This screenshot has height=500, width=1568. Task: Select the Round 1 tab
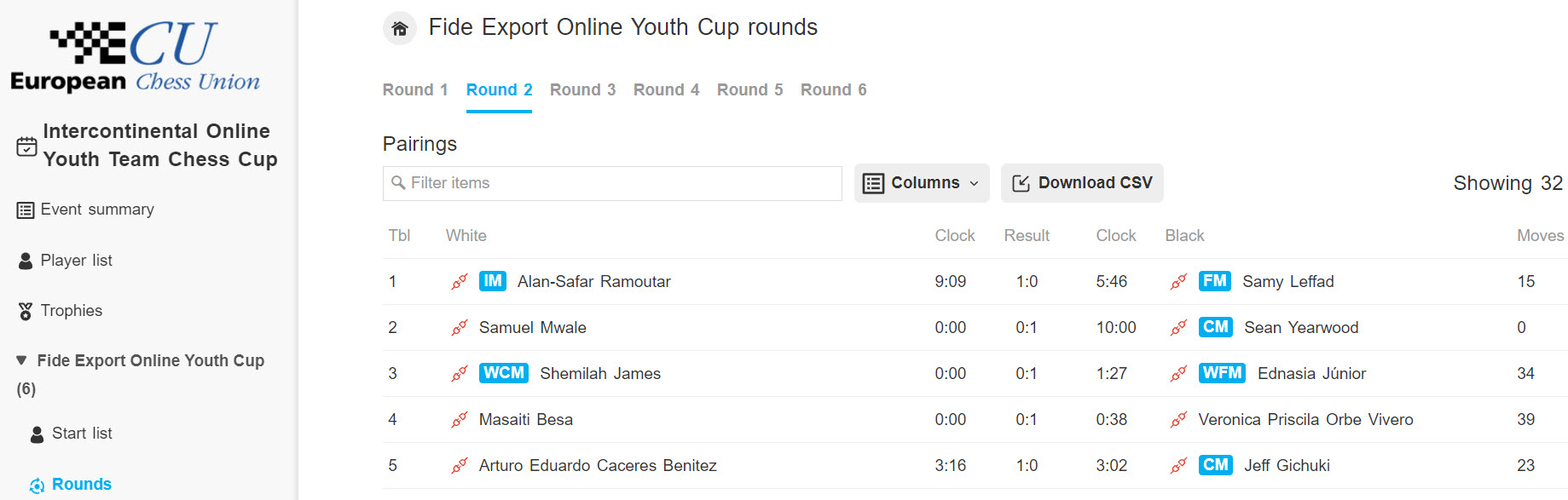click(415, 90)
